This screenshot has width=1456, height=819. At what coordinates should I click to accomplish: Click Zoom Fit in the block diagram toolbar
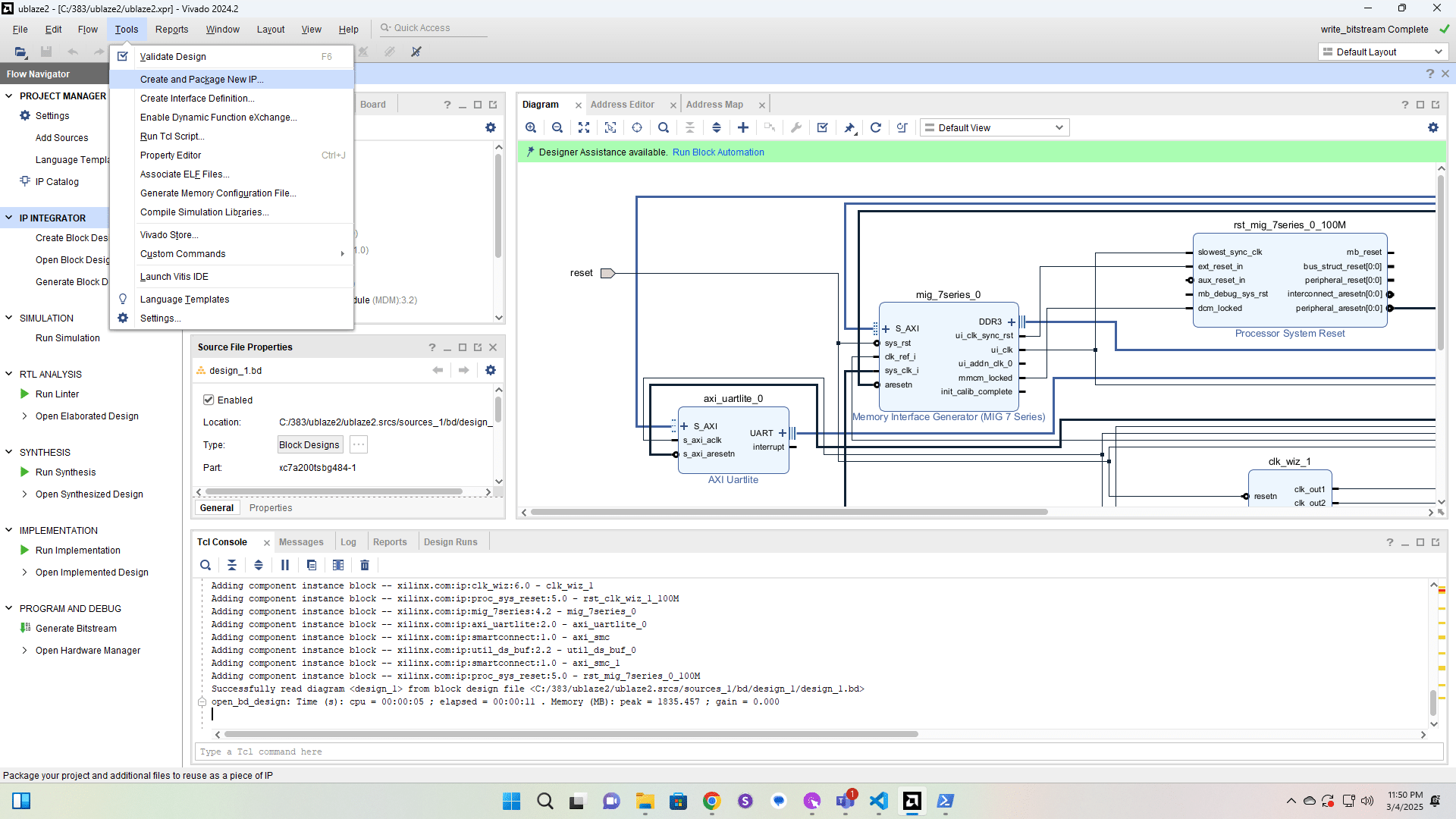(584, 127)
